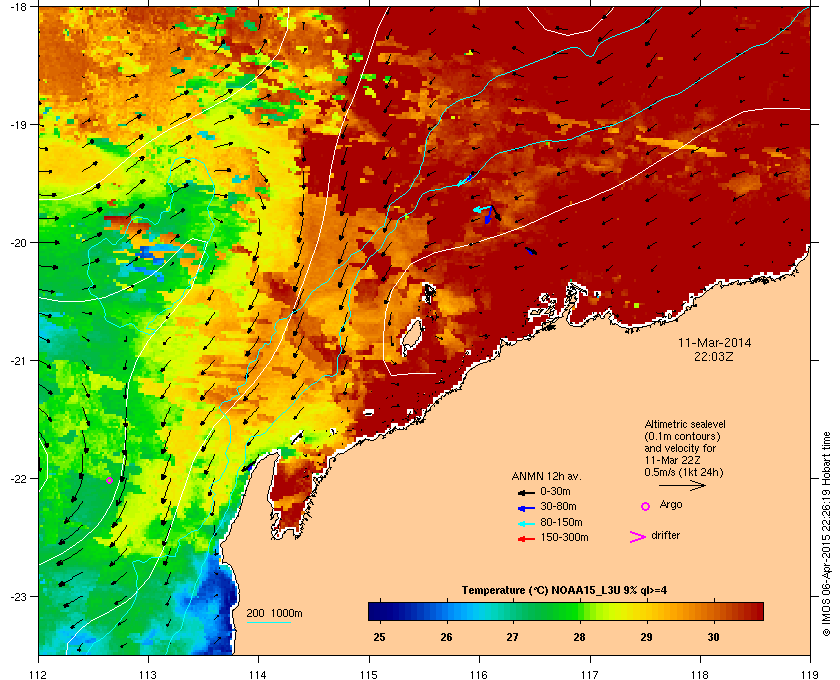This screenshot has height=680, width=840.
Task: Click the colorbar tick label 26
Action: tap(446, 637)
